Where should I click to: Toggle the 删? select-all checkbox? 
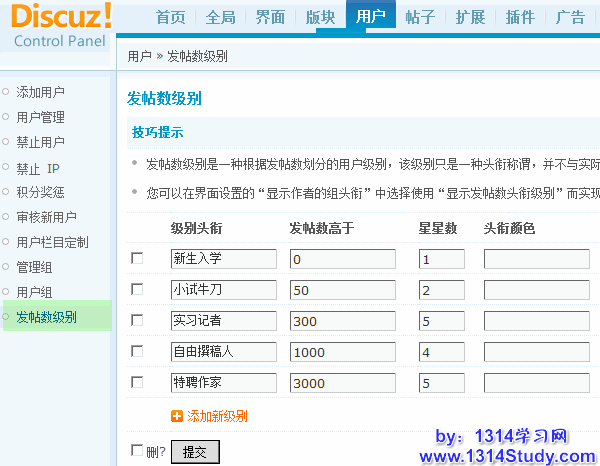click(x=137, y=451)
